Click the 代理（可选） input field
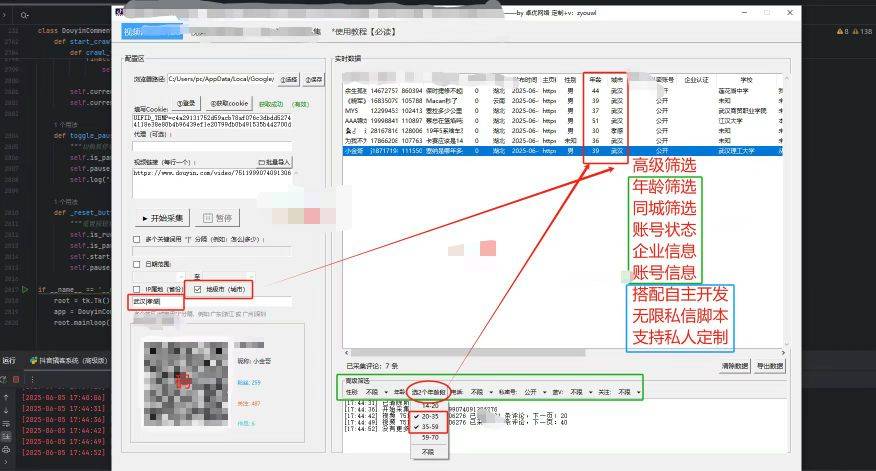Viewport: 876px width, 471px height. (x=212, y=146)
